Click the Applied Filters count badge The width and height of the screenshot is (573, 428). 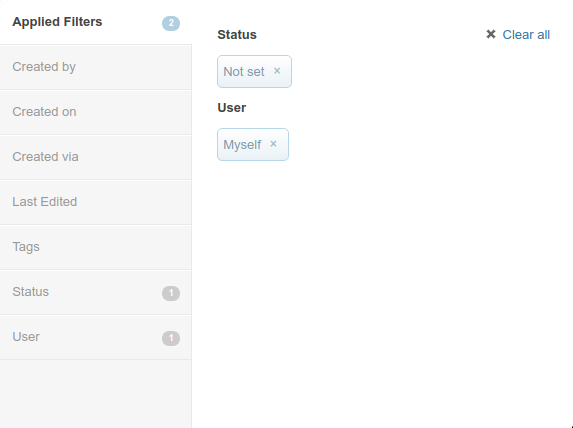click(171, 23)
